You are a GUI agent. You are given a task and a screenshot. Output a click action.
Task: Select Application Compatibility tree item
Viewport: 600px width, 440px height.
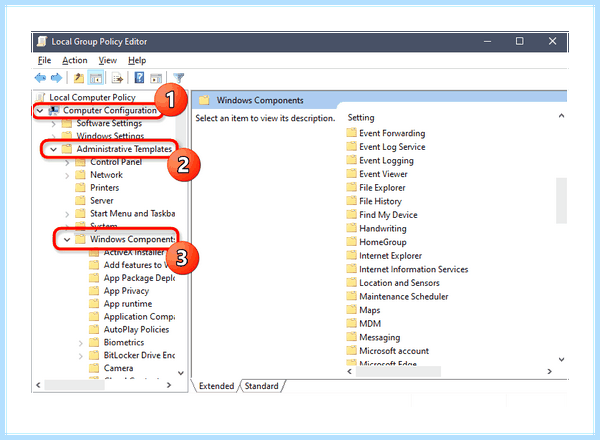point(139,317)
